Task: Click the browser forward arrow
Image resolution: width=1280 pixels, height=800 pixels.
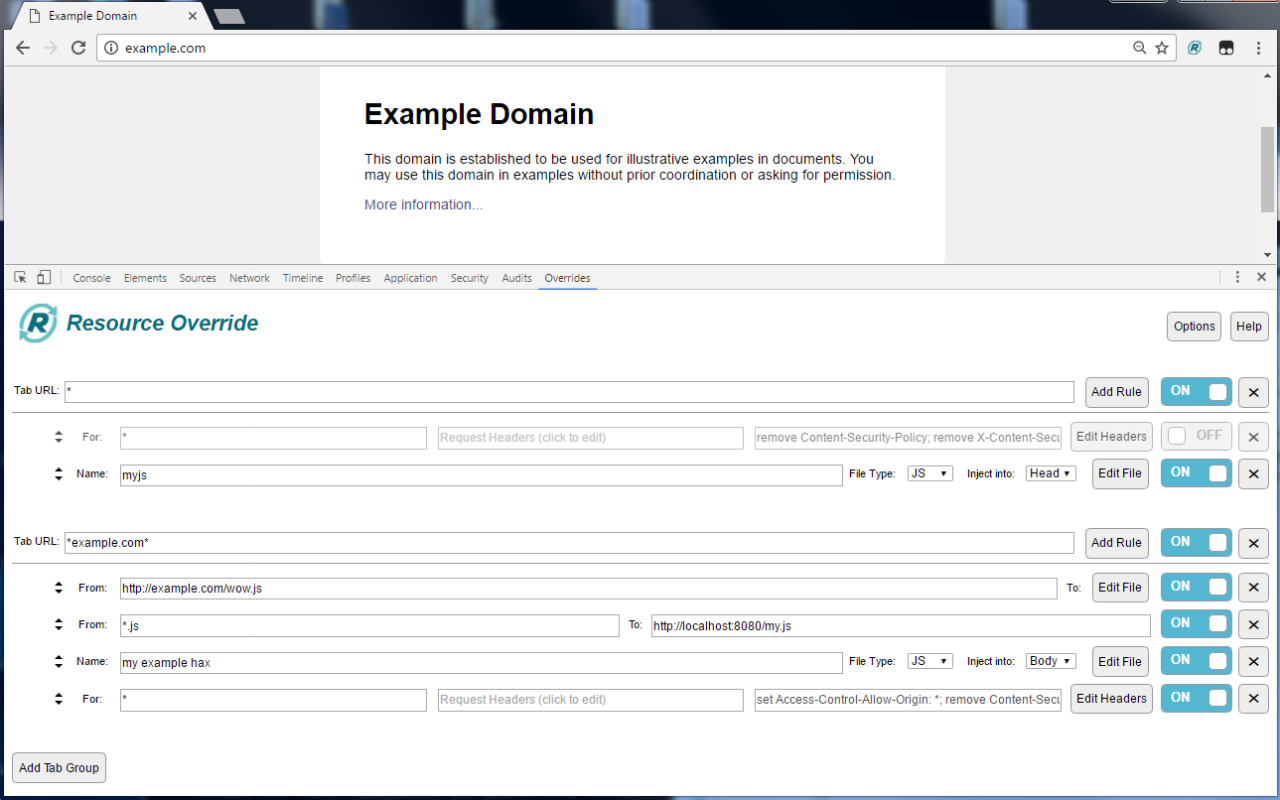Action: tap(50, 47)
